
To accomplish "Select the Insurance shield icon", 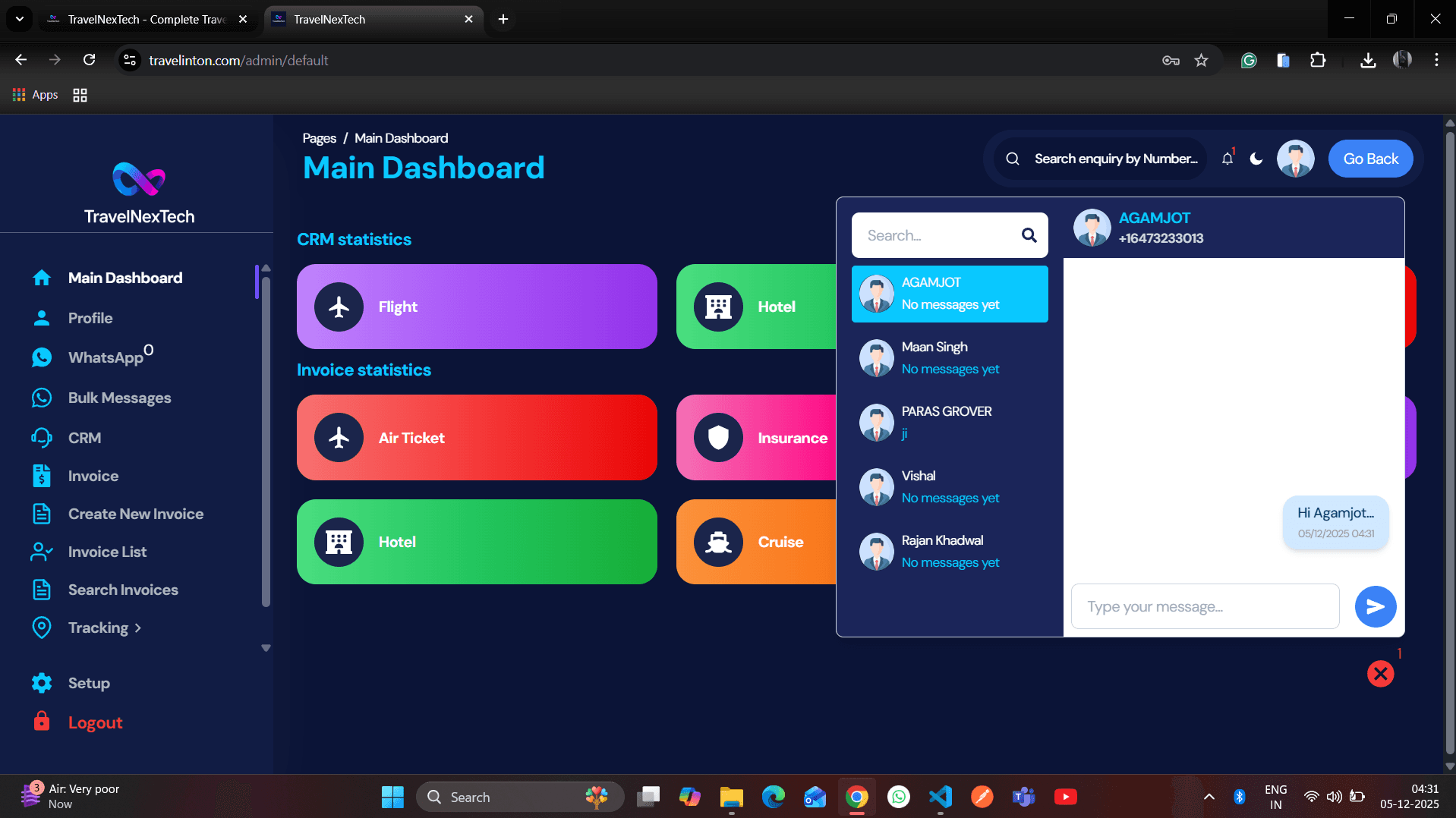I will point(717,438).
